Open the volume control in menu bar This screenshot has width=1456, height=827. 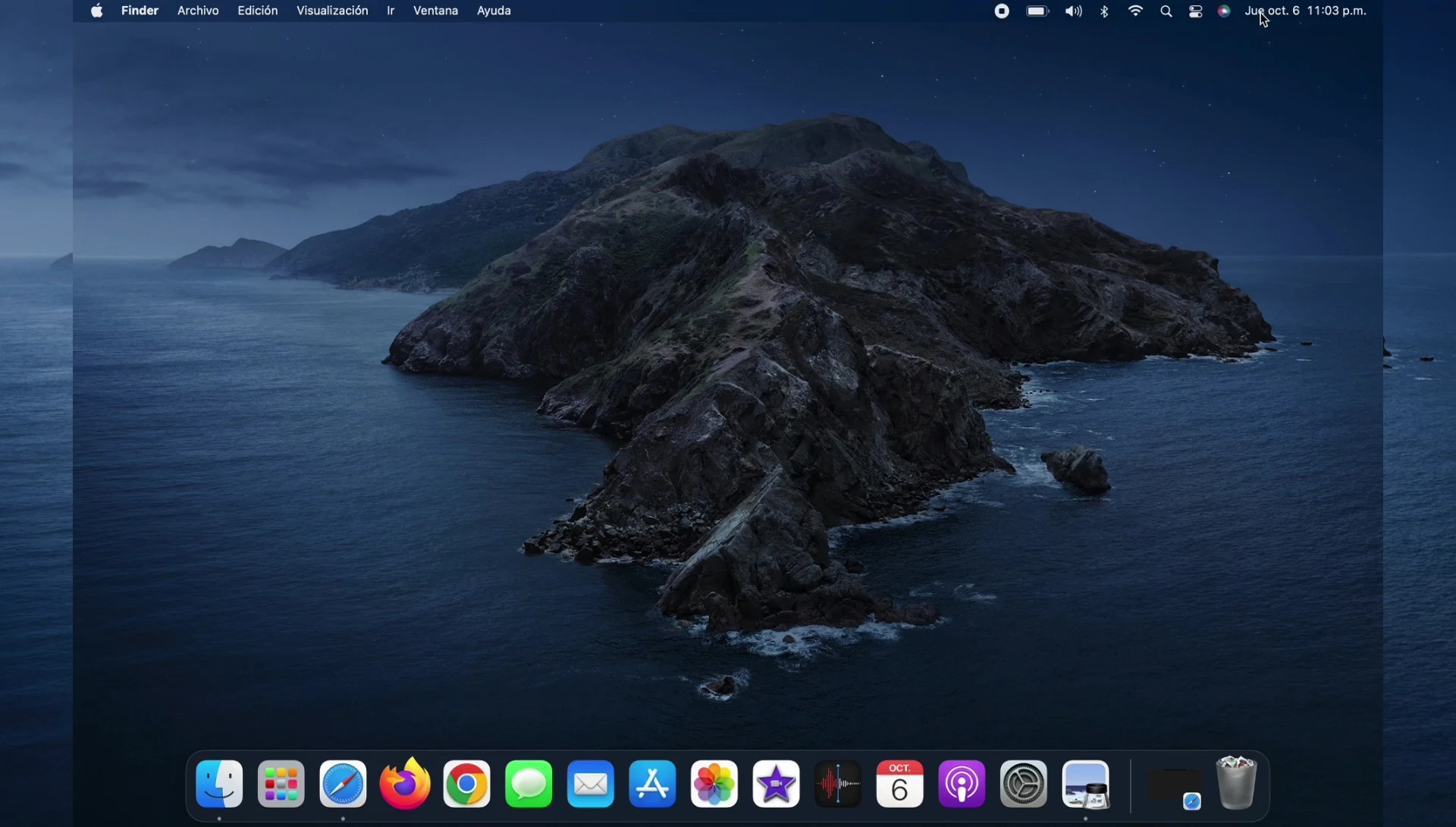1074,11
